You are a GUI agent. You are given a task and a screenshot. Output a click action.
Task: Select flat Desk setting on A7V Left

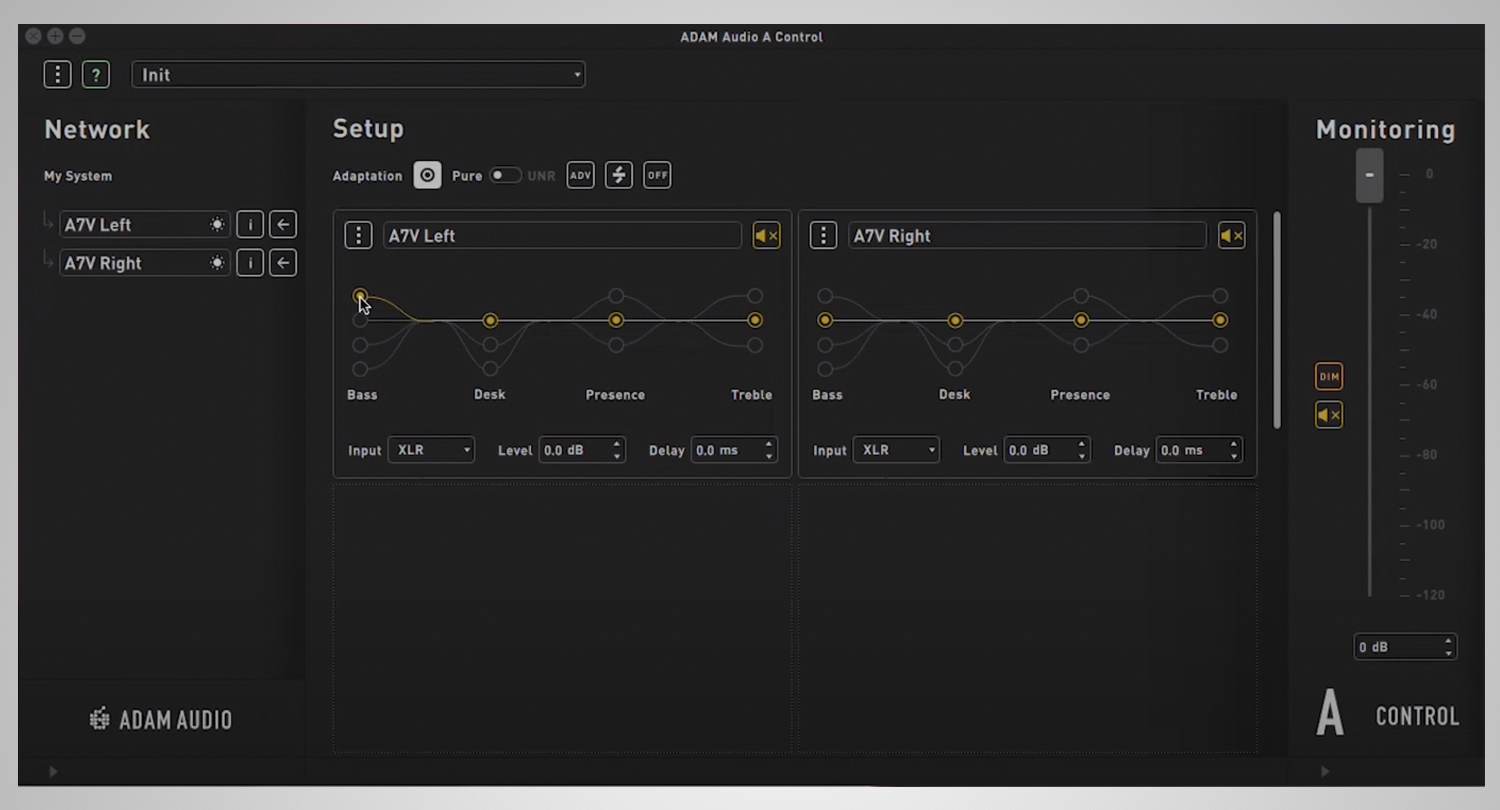(x=490, y=320)
